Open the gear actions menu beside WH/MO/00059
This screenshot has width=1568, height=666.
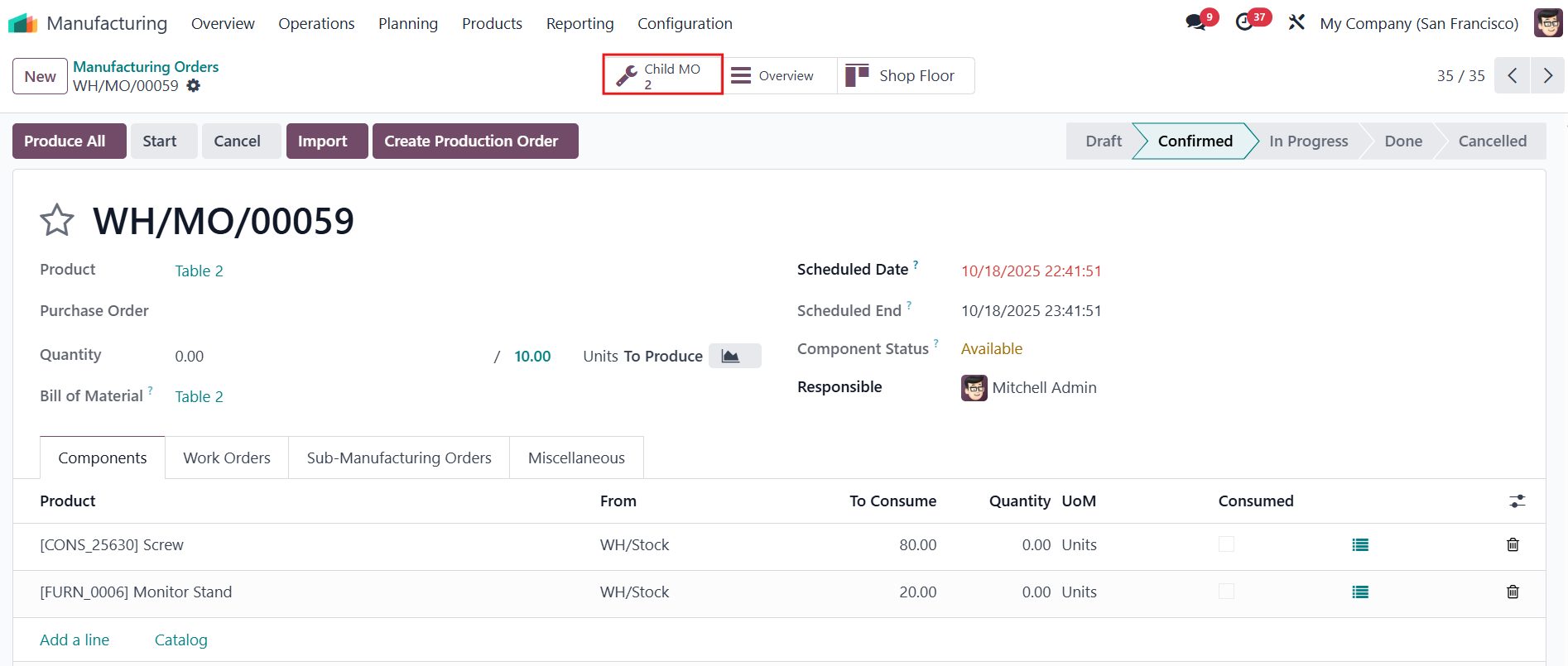193,86
